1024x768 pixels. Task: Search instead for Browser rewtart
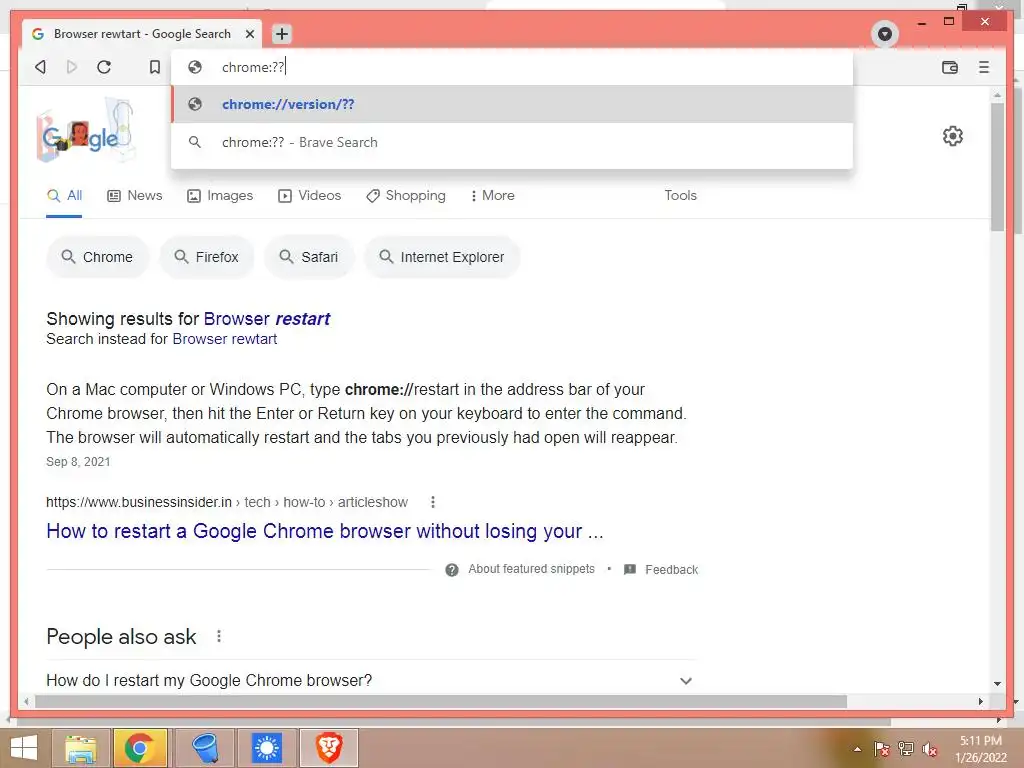click(225, 339)
